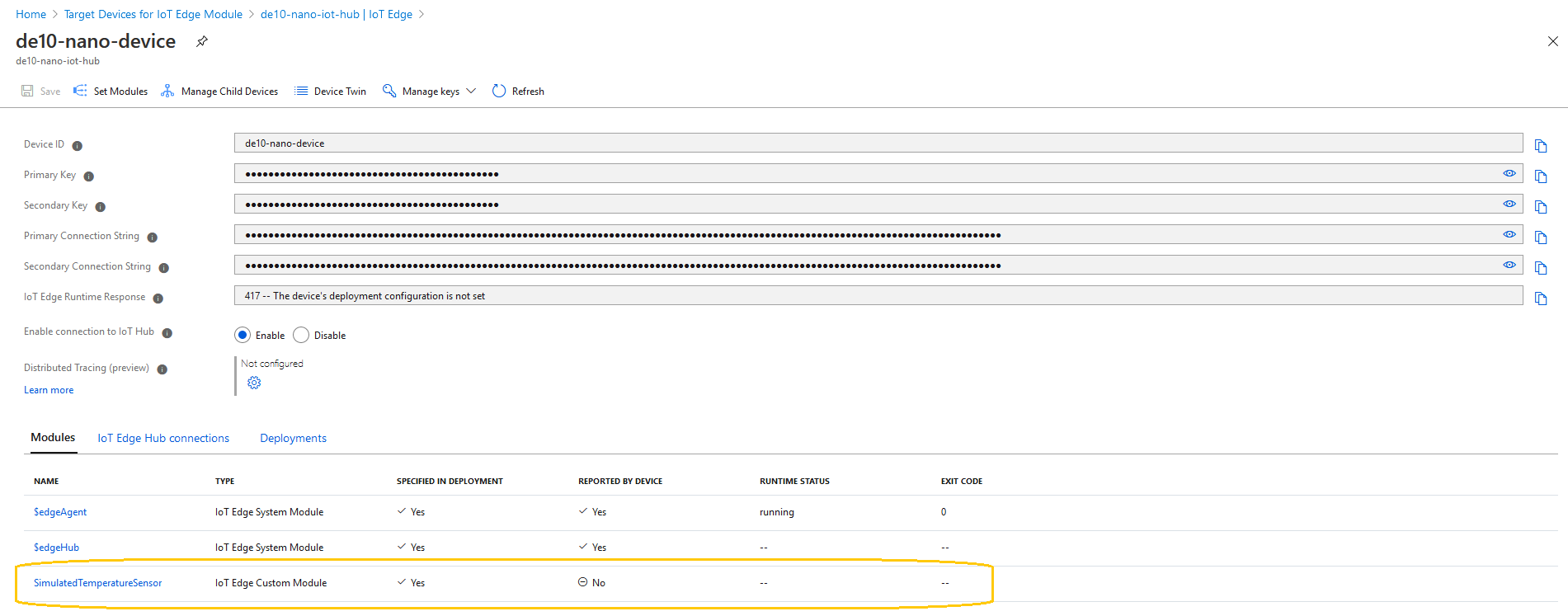
Task: Open the Deployments tab
Action: click(293, 438)
